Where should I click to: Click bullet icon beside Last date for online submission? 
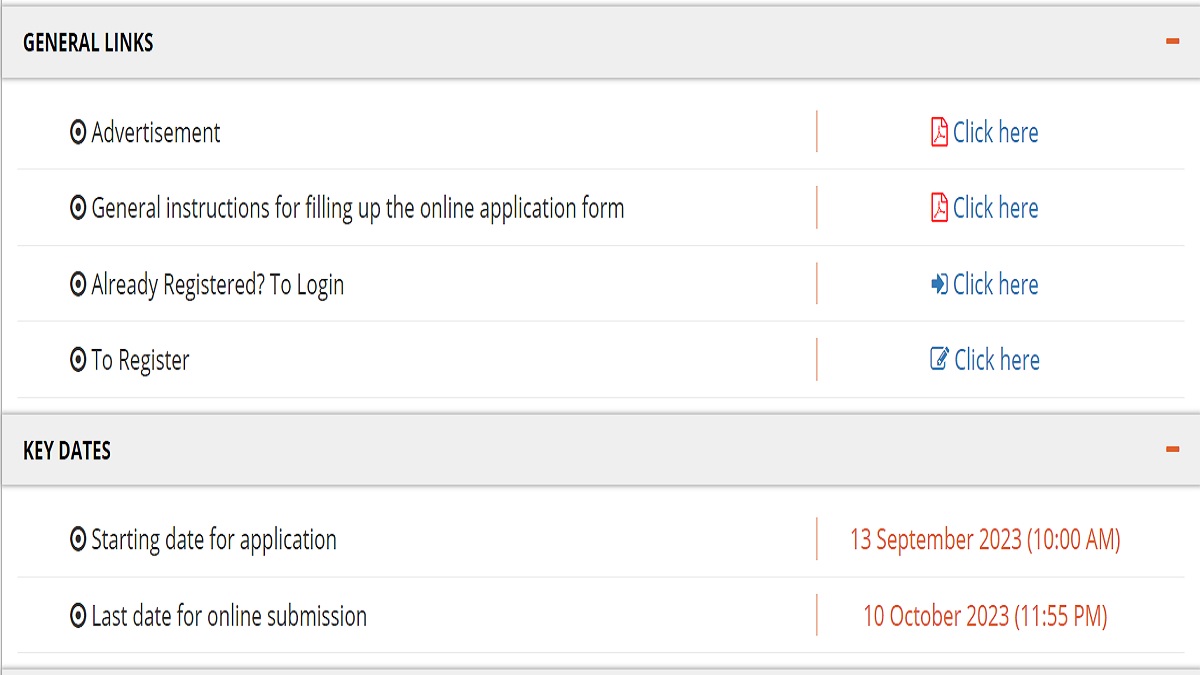click(78, 616)
